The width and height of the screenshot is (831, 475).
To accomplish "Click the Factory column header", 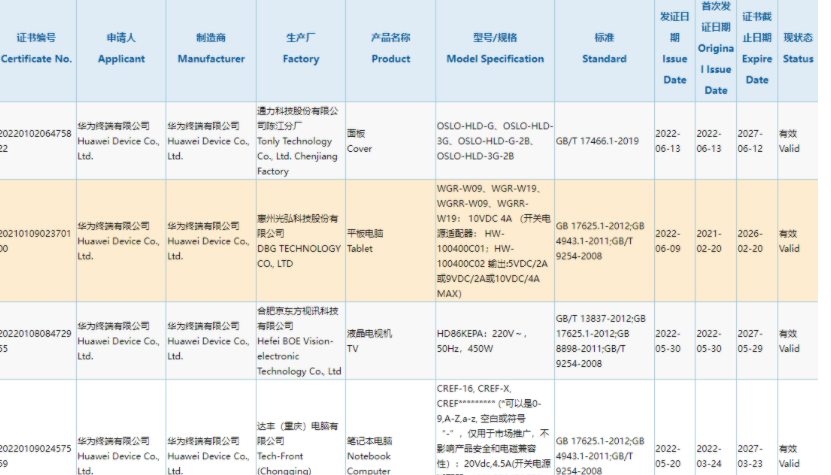I will coord(301,49).
